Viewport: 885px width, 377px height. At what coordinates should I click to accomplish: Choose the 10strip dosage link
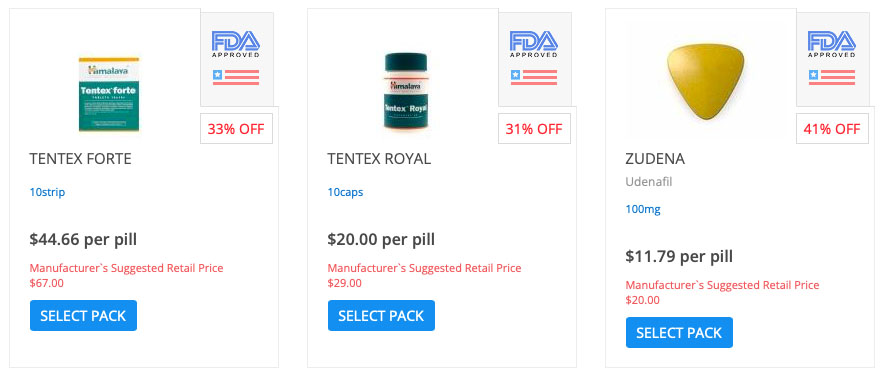[x=47, y=192]
